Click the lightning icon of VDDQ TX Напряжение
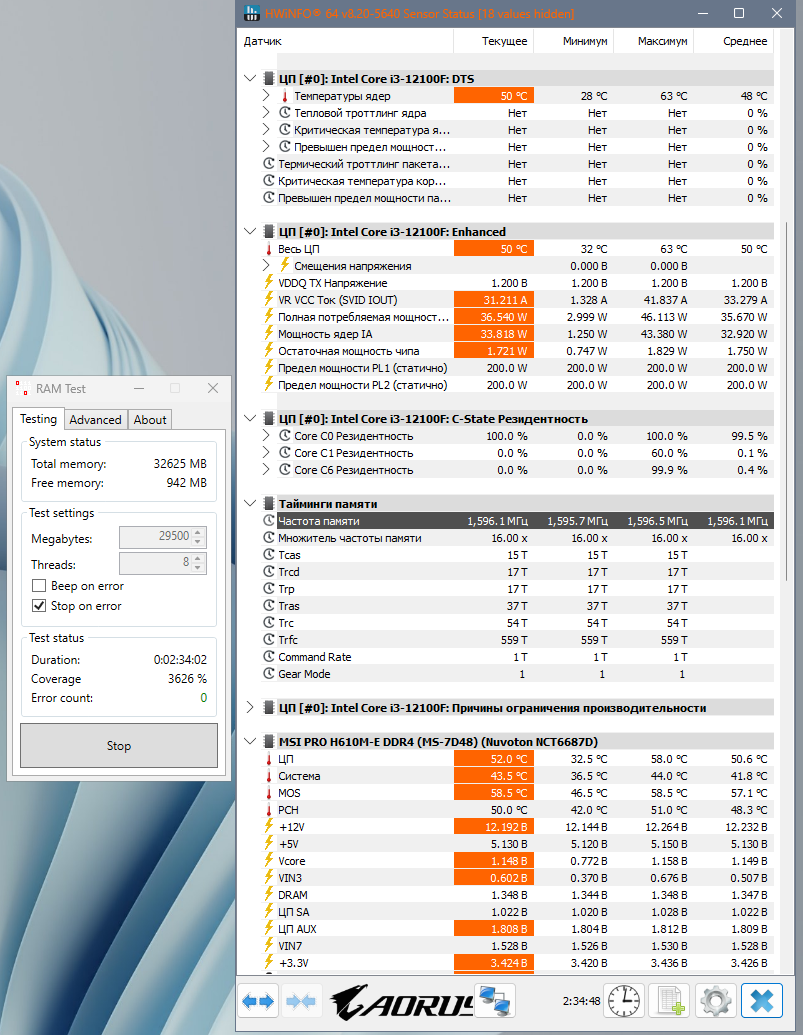 pyautogui.click(x=269, y=283)
